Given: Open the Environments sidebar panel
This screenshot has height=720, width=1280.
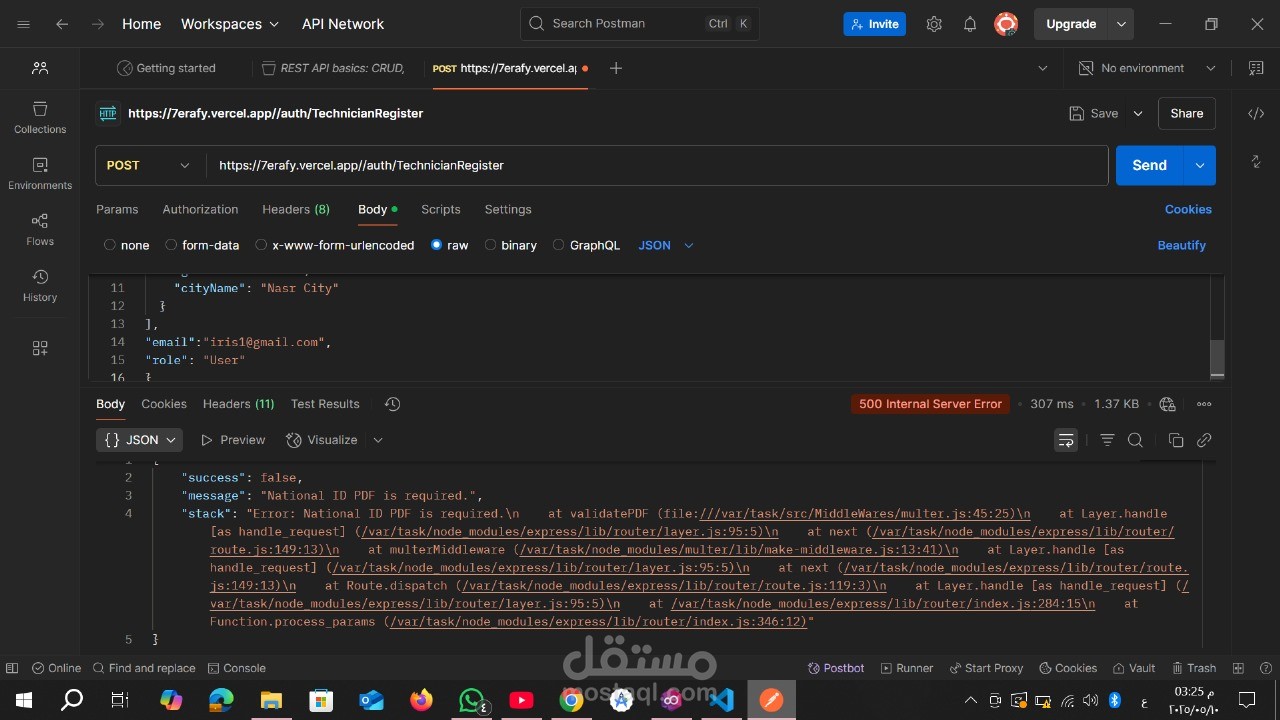Looking at the screenshot, I should pos(40,174).
